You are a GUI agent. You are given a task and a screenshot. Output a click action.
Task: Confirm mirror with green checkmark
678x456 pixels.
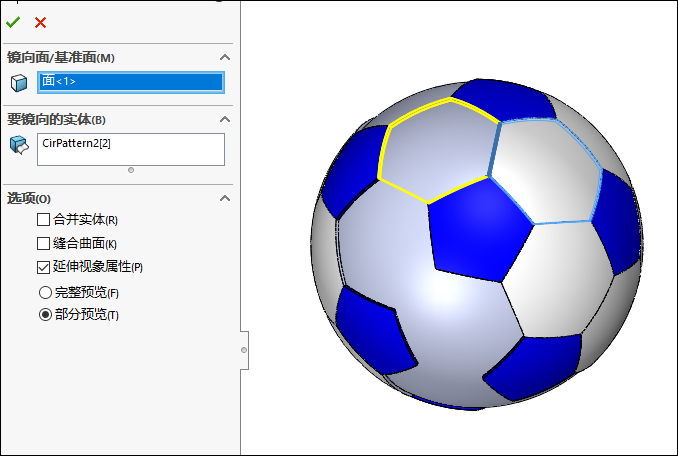(x=13, y=22)
